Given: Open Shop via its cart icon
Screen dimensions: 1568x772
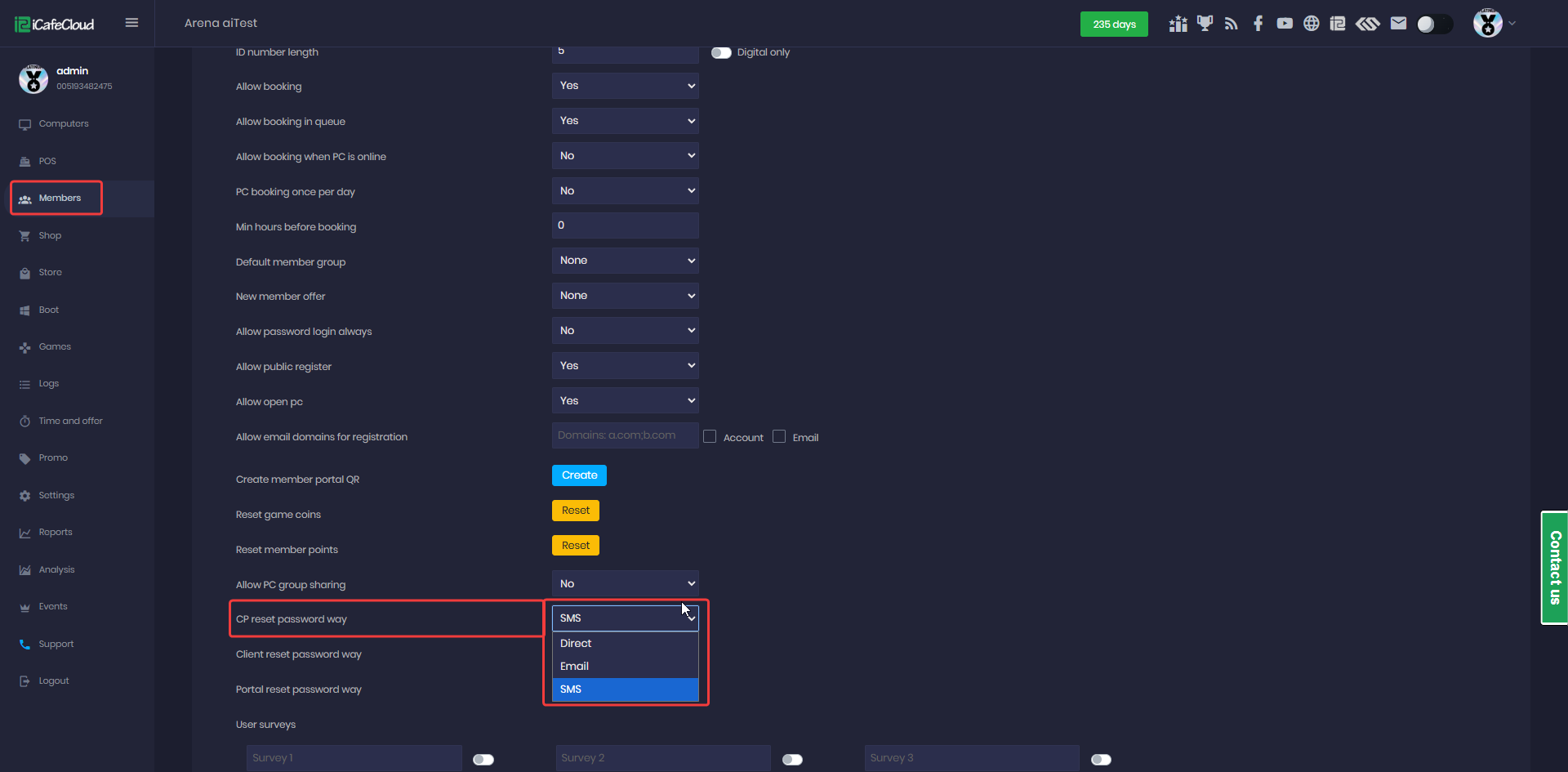Looking at the screenshot, I should point(24,236).
